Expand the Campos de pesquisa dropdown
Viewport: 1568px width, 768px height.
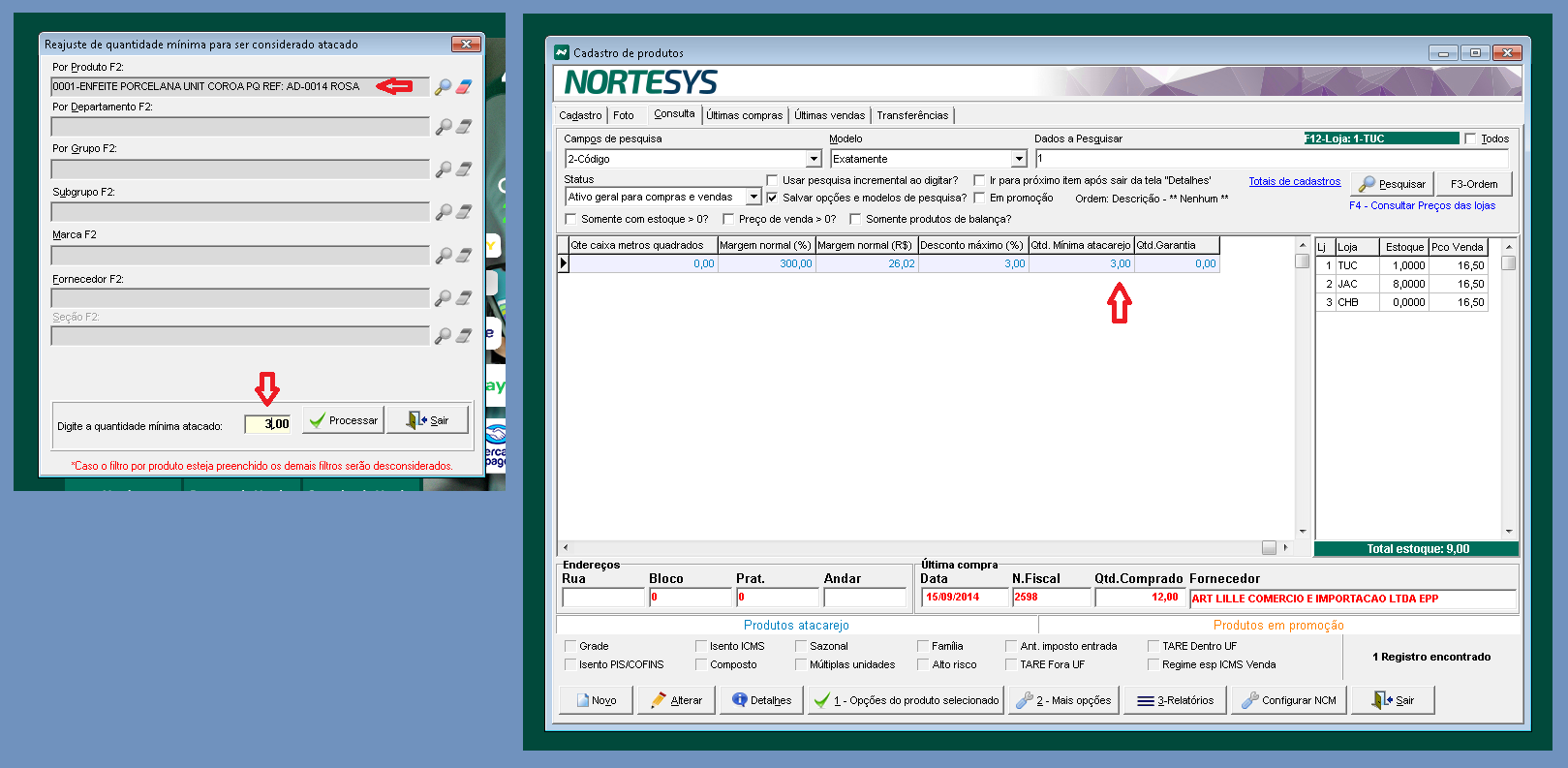point(814,159)
